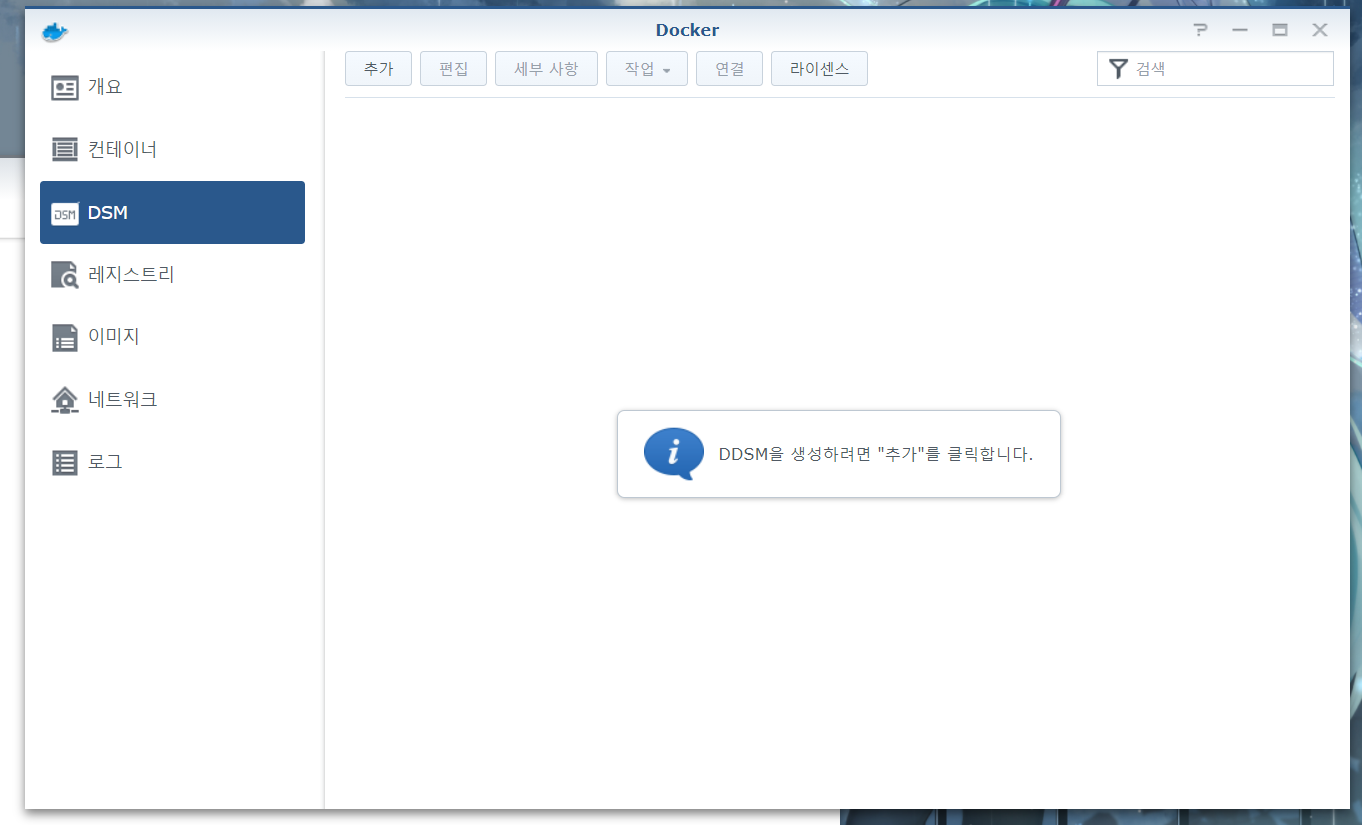Click the 편집 button
This screenshot has width=1362, height=825.
(x=453, y=69)
